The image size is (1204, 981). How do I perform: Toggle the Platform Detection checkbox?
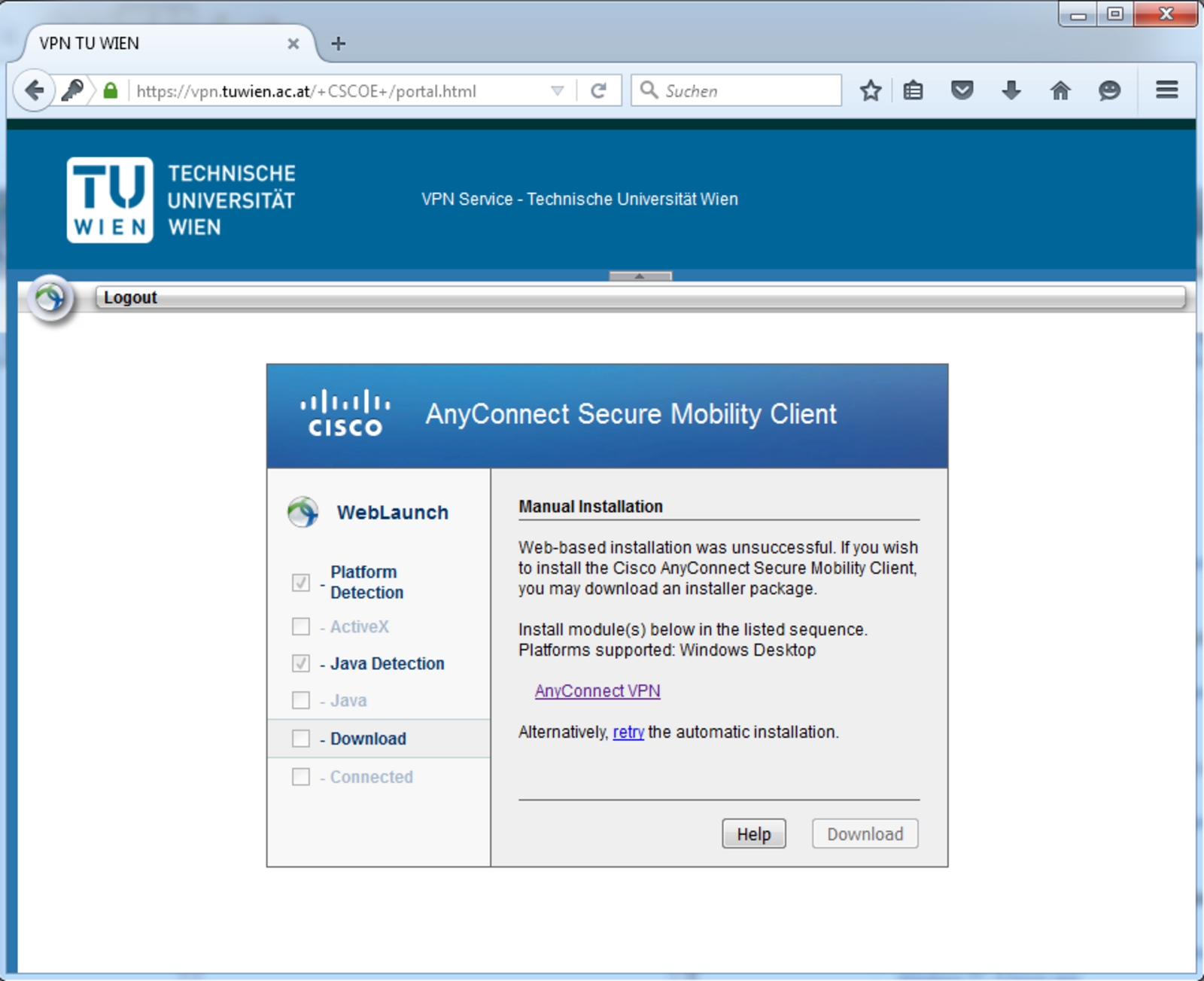tap(301, 582)
